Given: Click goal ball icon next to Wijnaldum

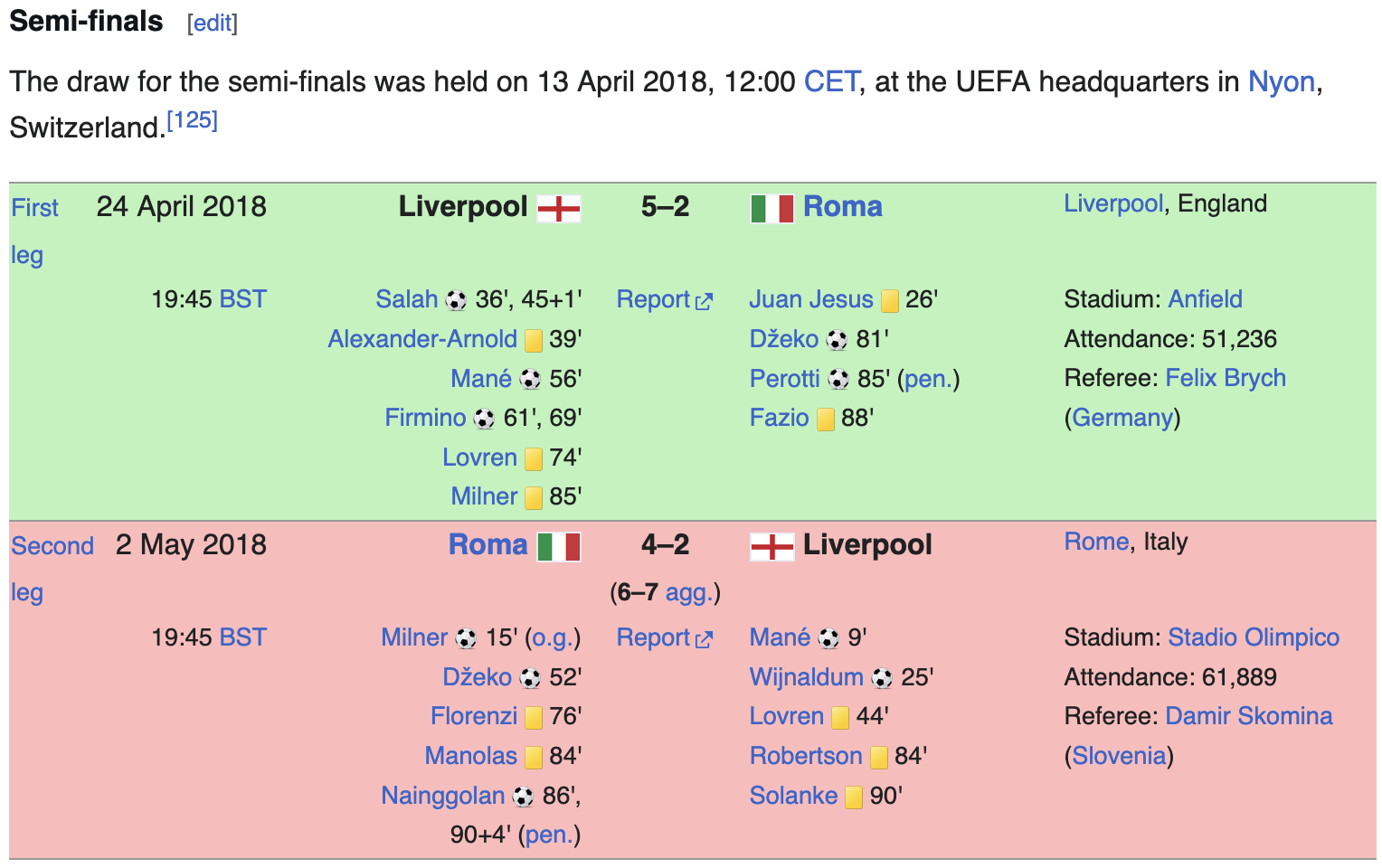Looking at the screenshot, I should pyautogui.click(x=883, y=678).
